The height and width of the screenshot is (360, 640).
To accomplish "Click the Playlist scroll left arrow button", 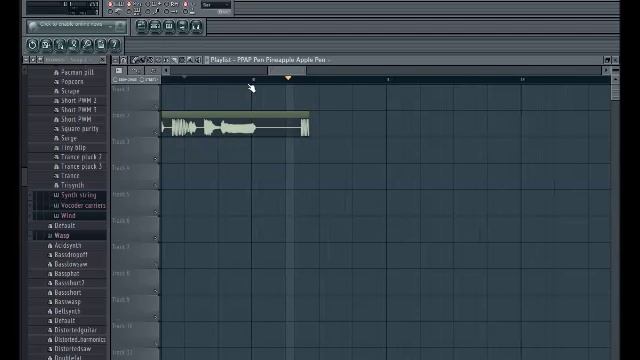I will coord(166,71).
